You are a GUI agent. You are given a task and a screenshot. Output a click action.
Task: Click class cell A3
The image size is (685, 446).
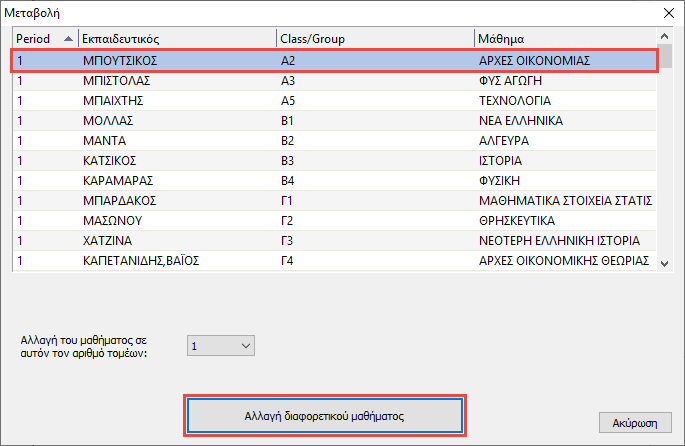[x=288, y=81]
